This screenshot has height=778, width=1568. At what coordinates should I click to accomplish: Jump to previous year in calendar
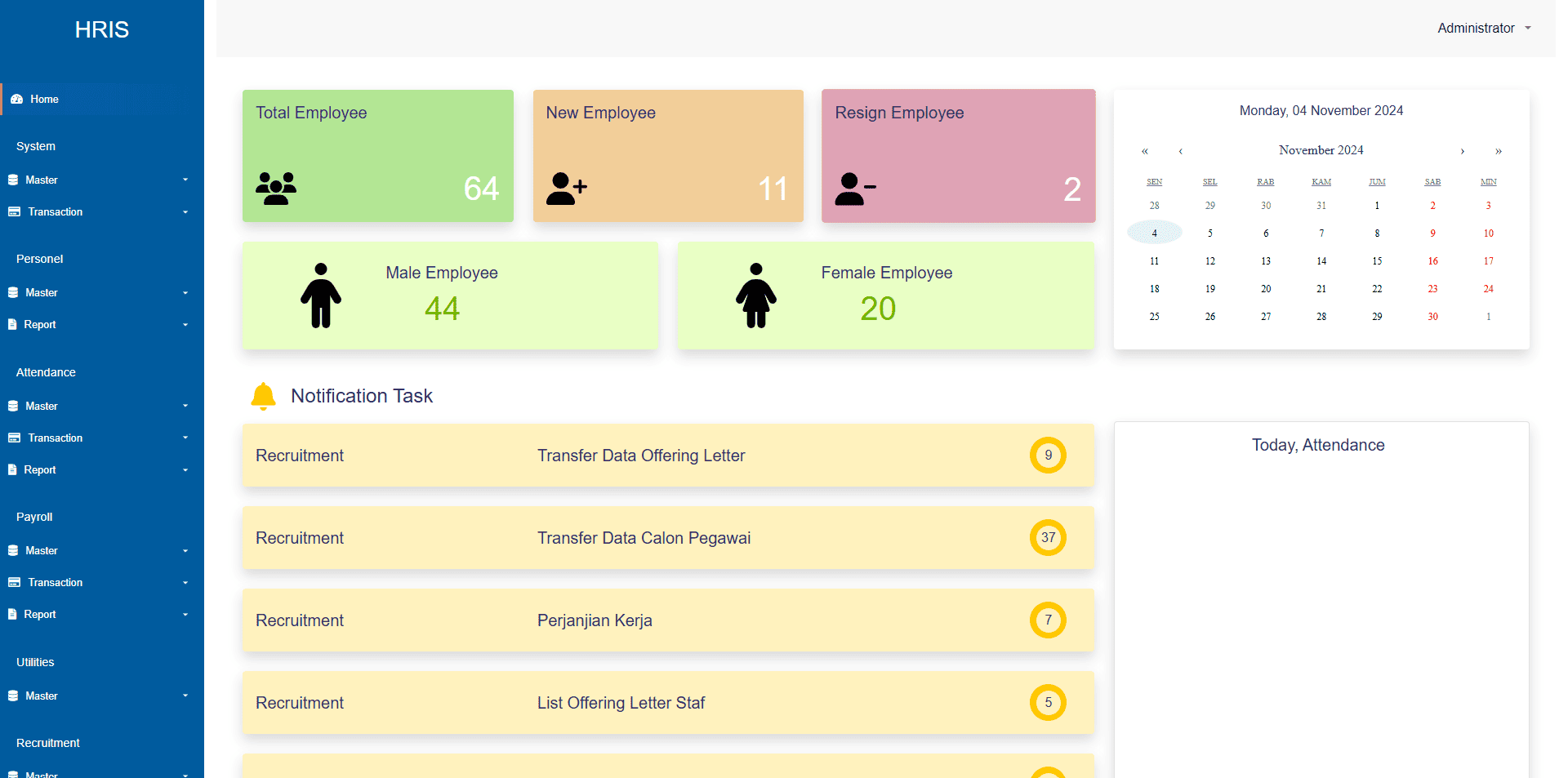pos(1144,151)
